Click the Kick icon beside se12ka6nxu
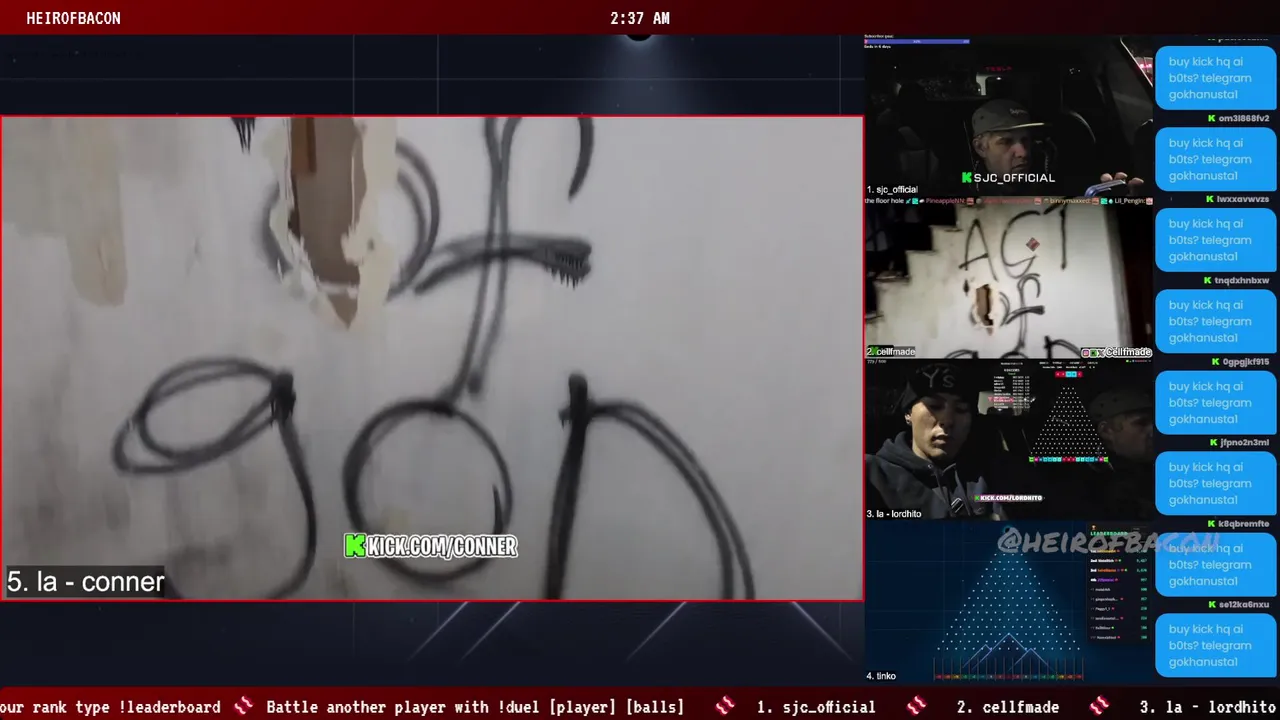Viewport: 1280px width, 720px height. point(1212,605)
